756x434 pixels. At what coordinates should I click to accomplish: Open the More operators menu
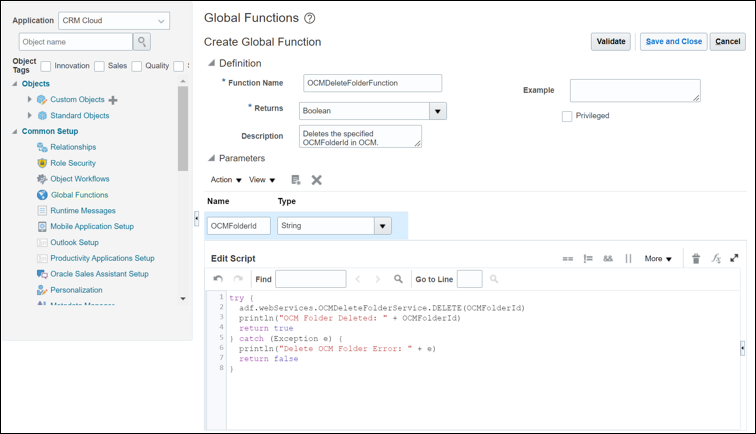coord(658,259)
